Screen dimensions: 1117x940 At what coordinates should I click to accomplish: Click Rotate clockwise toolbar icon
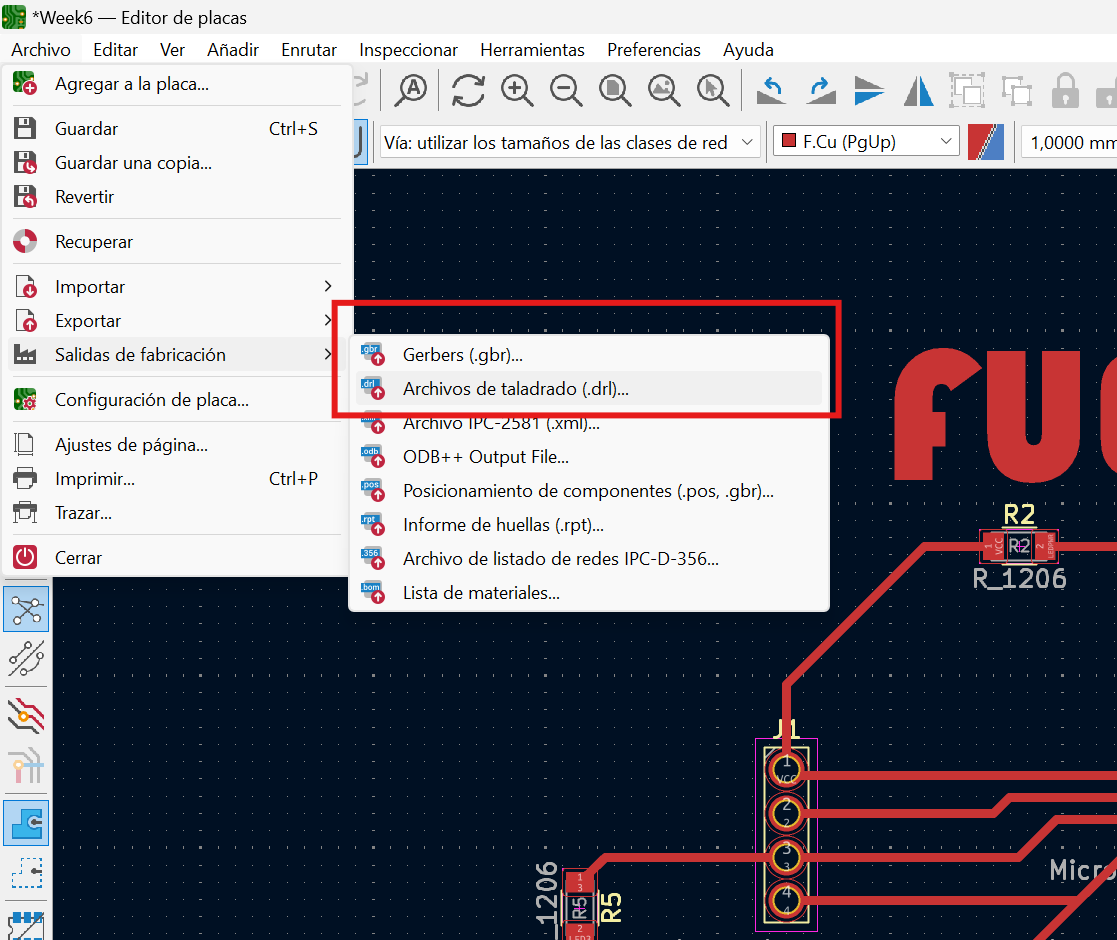[x=821, y=91]
